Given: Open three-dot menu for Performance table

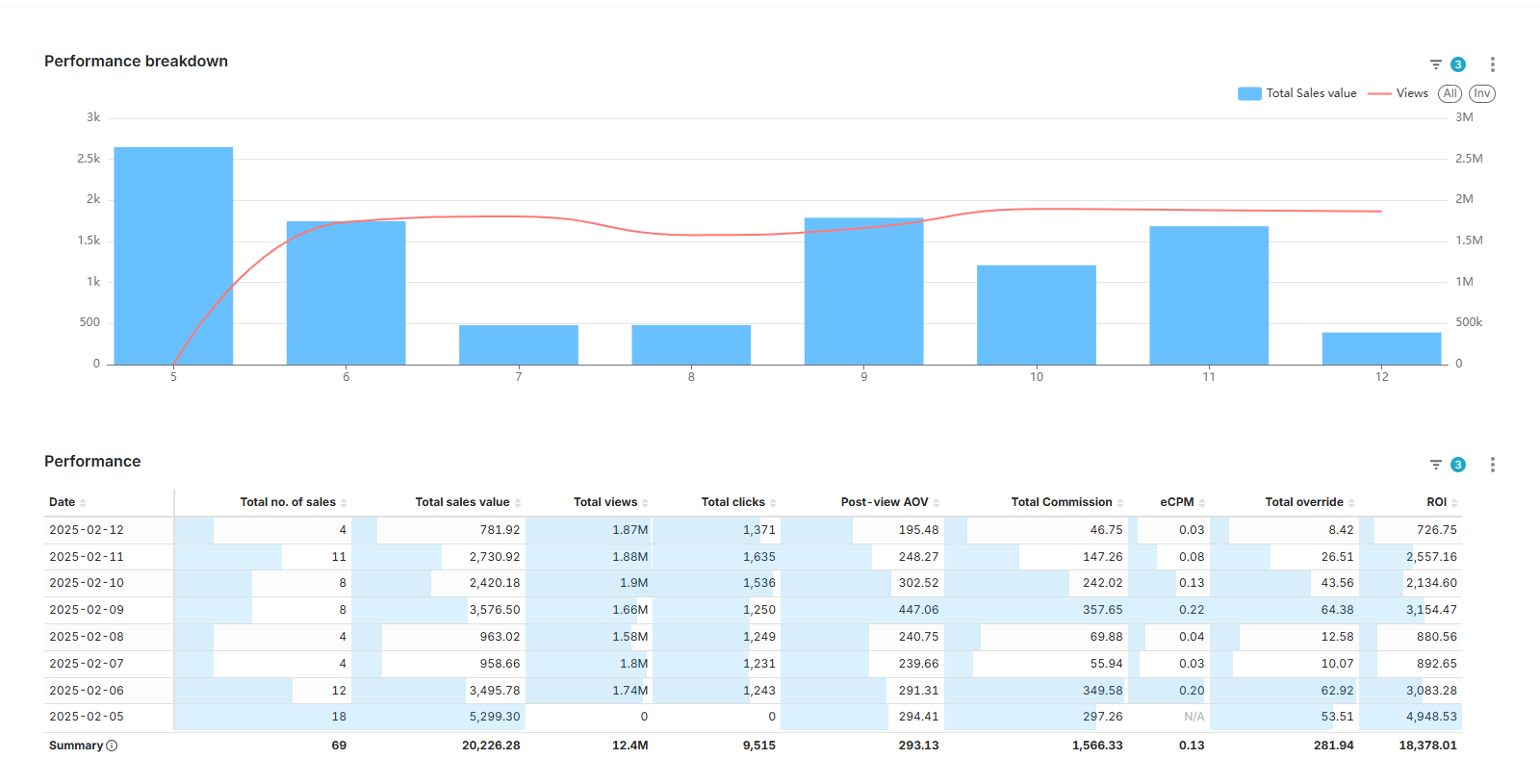Looking at the screenshot, I should click(1492, 465).
